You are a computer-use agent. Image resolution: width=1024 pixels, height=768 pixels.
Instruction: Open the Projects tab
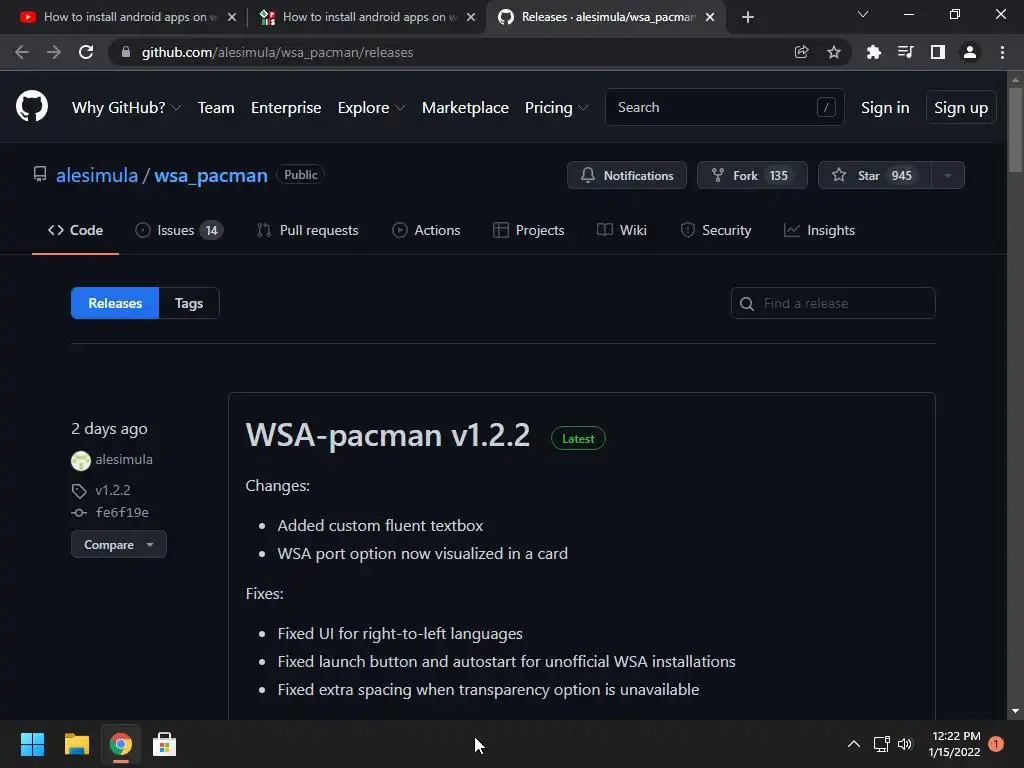tap(528, 230)
